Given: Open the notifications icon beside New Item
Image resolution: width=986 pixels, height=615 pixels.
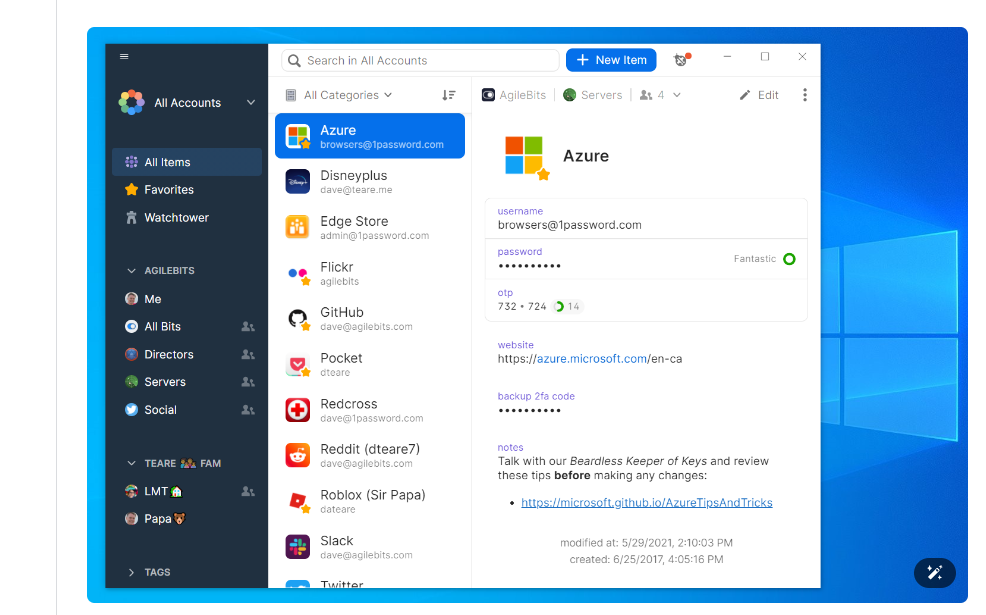Looking at the screenshot, I should click(682, 60).
